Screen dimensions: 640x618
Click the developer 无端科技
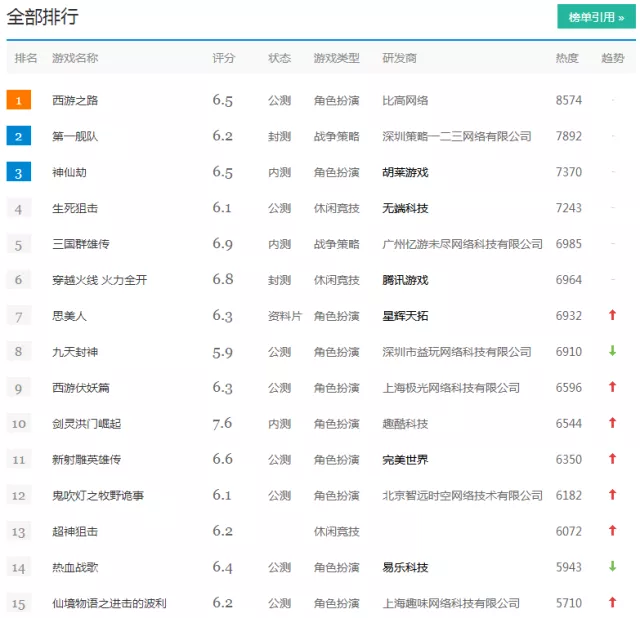click(x=405, y=208)
